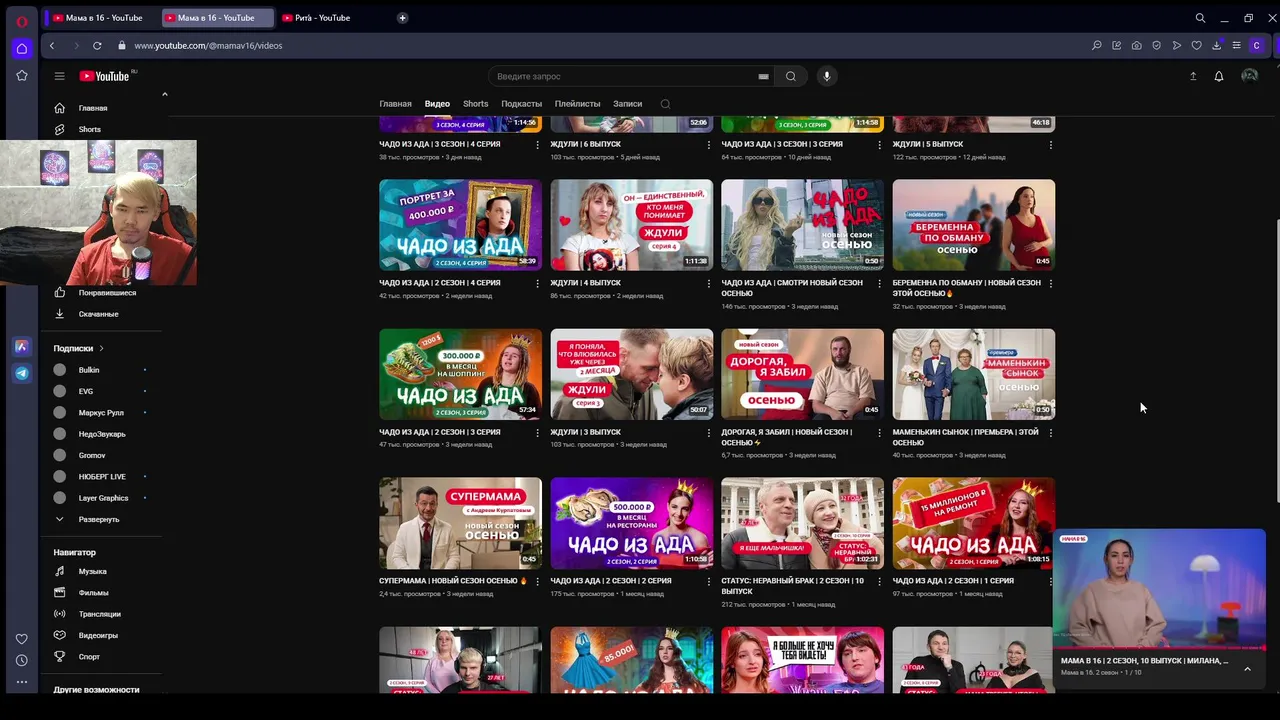
Task: Open options menu for ЖДУЛИ 3 выпуск video
Action: (708, 432)
